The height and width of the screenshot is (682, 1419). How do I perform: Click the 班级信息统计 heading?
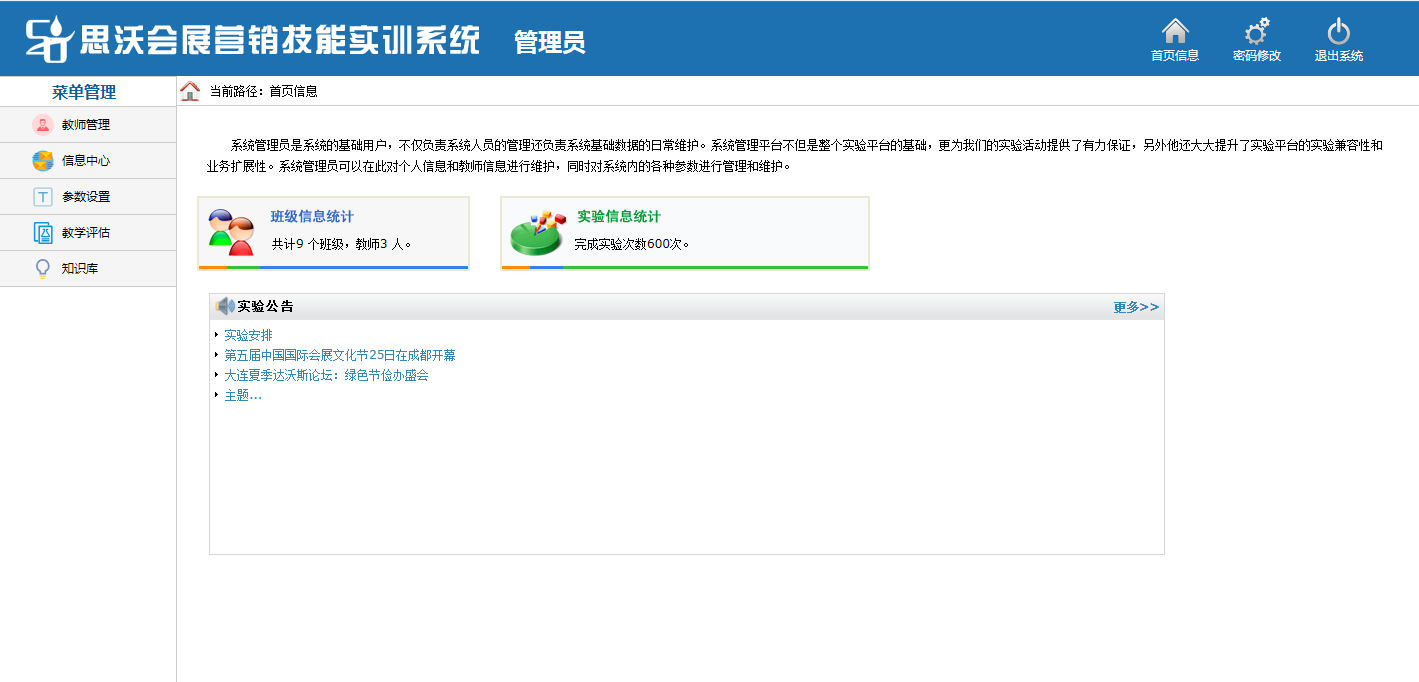click(311, 217)
